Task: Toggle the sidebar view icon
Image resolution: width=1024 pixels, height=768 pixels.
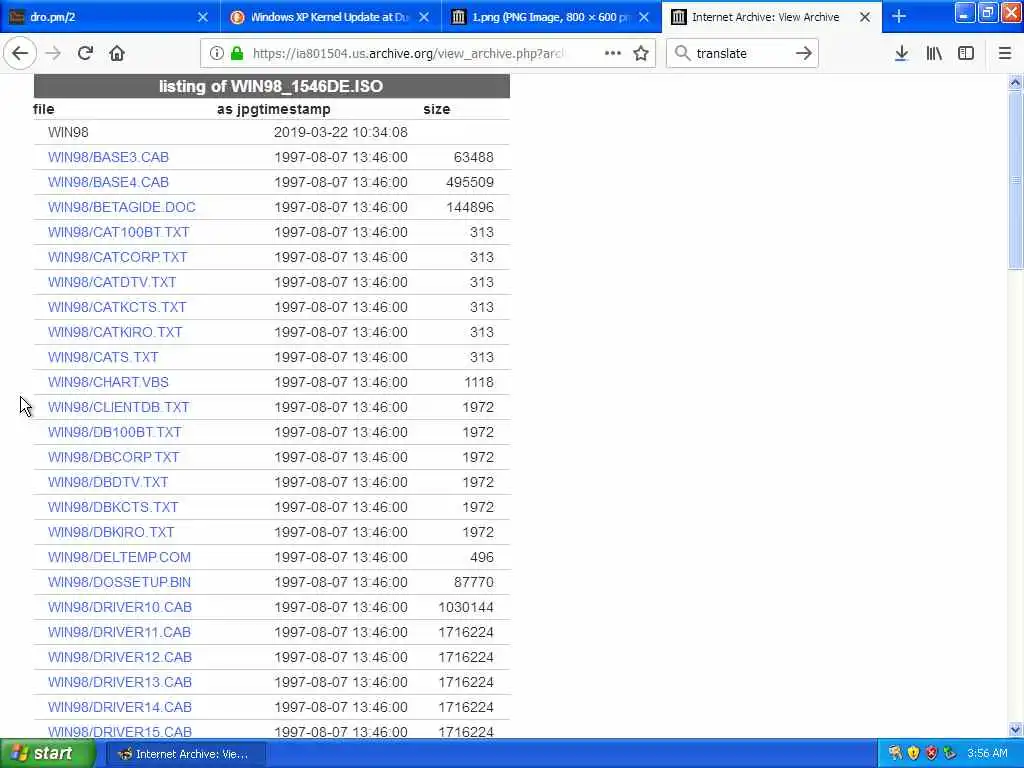Action: 966,54
